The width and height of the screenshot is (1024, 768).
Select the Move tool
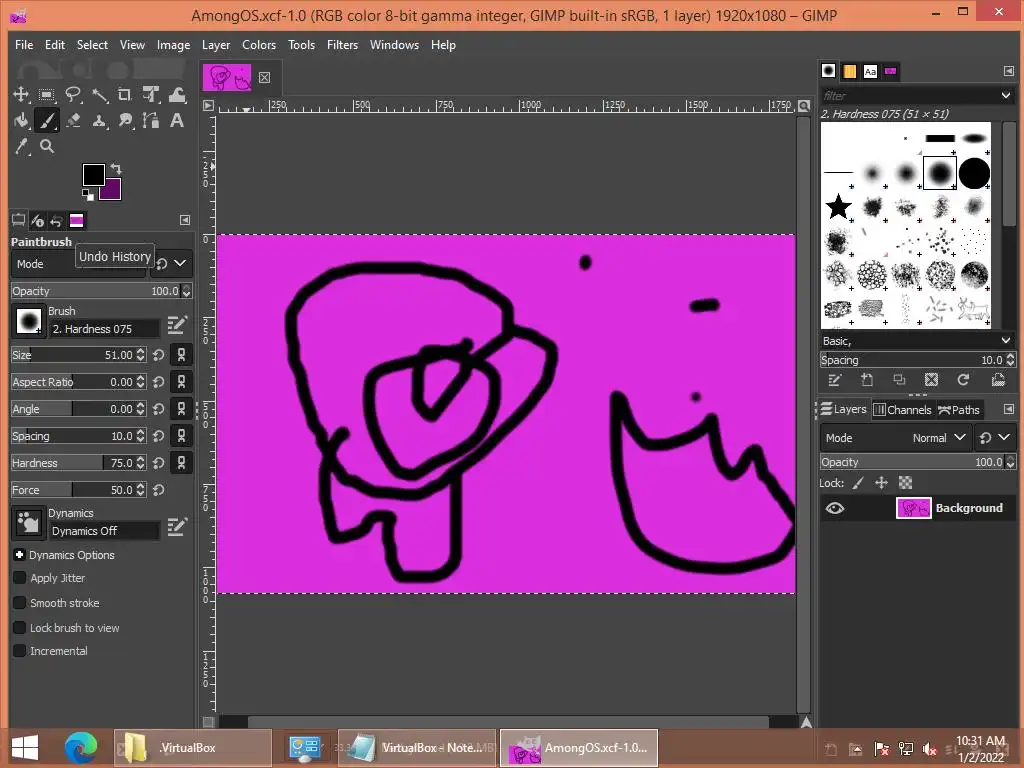click(21, 95)
